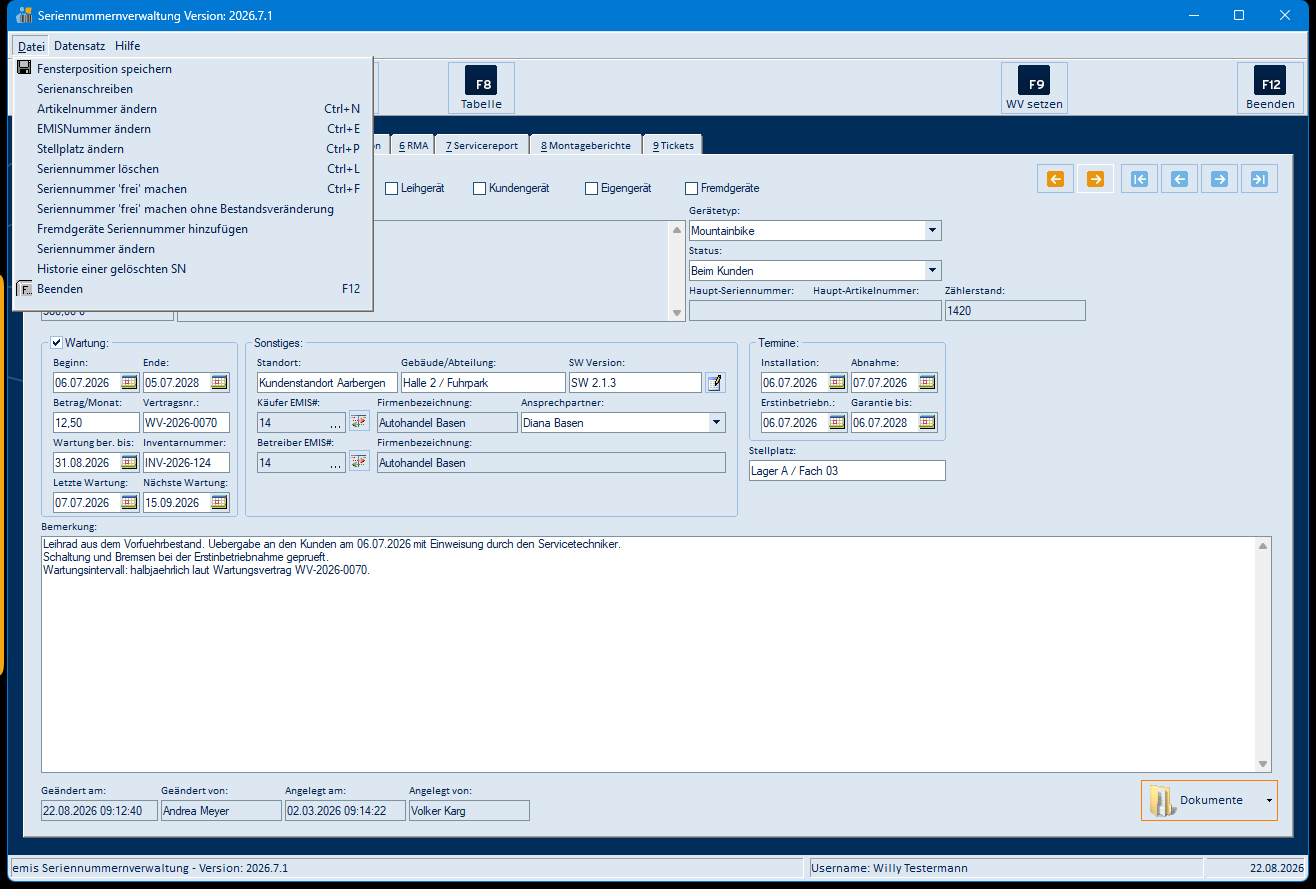Expand the Ansprechpartner dropdown showing Diana Basen
Screen dimensions: 1316x889
tap(716, 422)
